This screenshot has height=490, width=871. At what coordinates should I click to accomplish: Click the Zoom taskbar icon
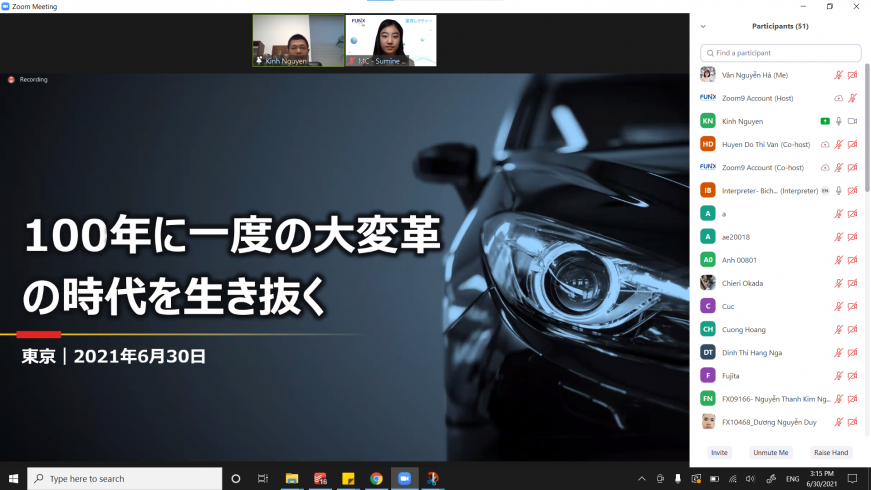click(404, 478)
